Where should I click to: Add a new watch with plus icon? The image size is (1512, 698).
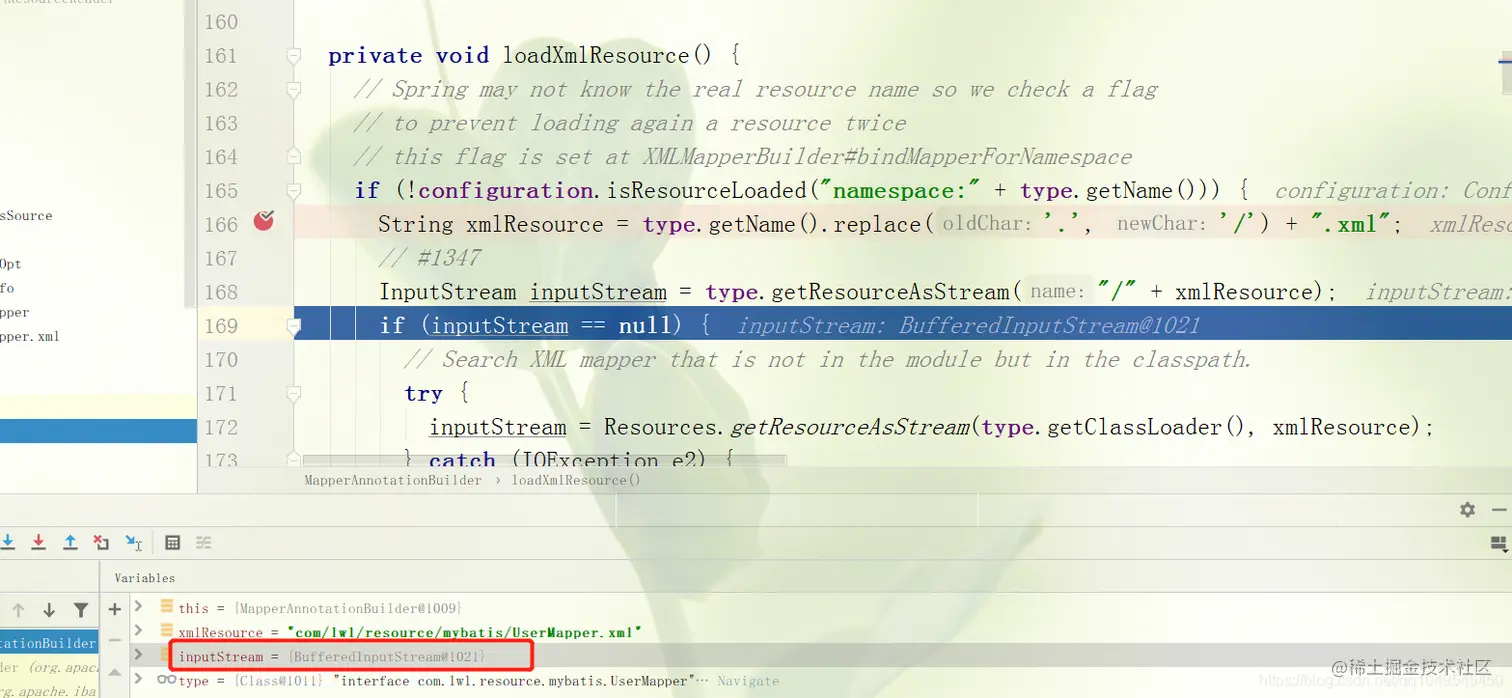(x=114, y=608)
